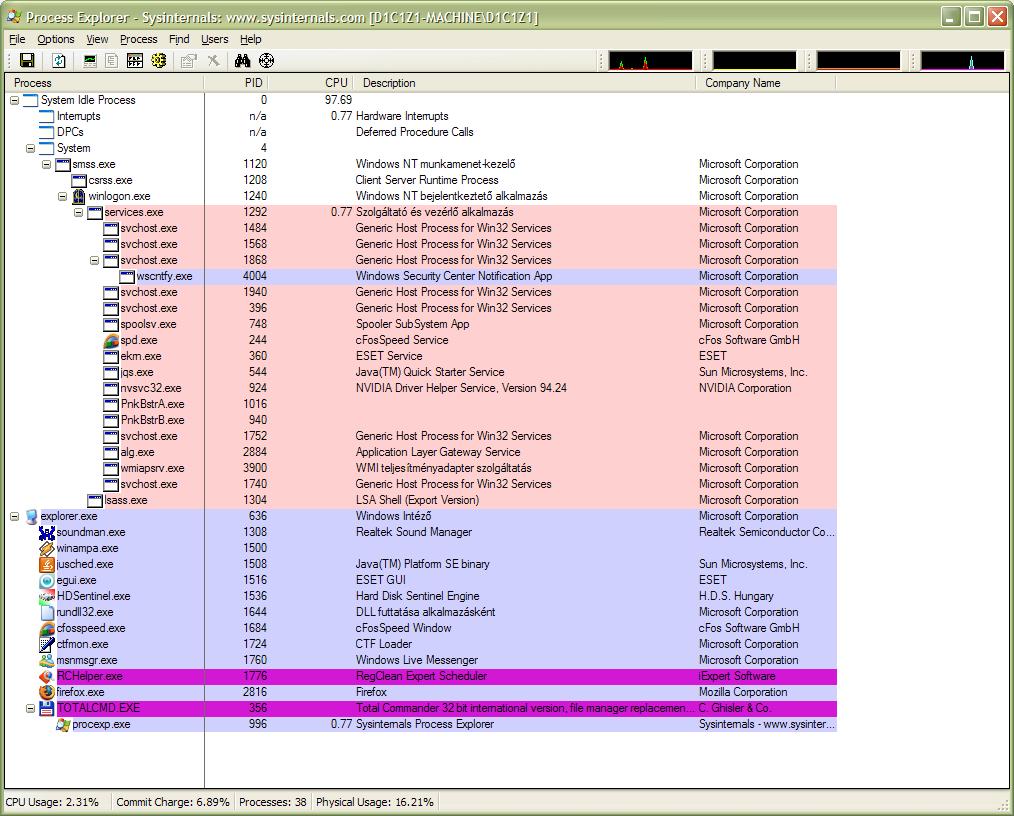Open the third mini graph in toolbar
This screenshot has height=816, width=1014.
(858, 61)
